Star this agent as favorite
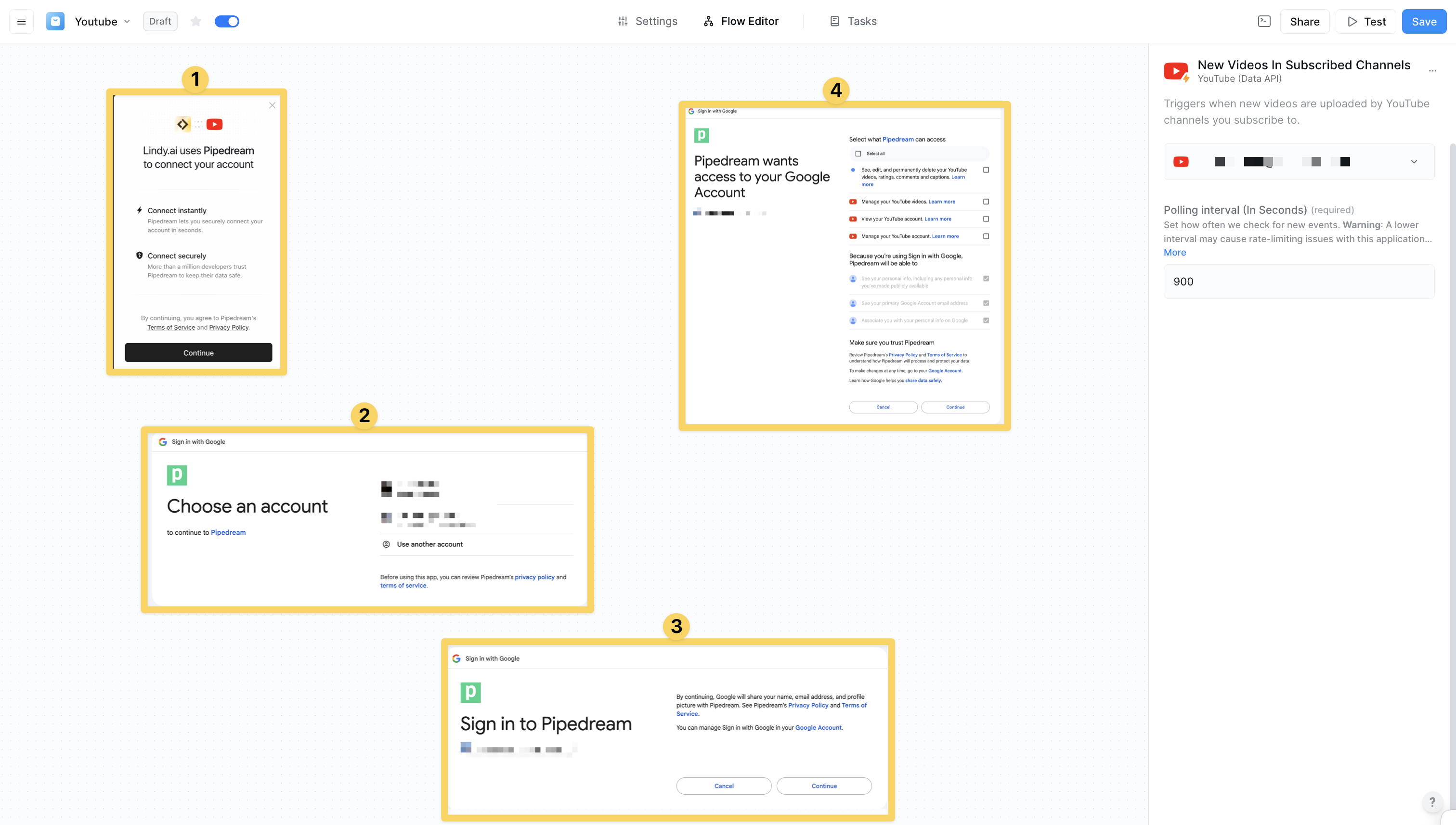 pyautogui.click(x=195, y=22)
